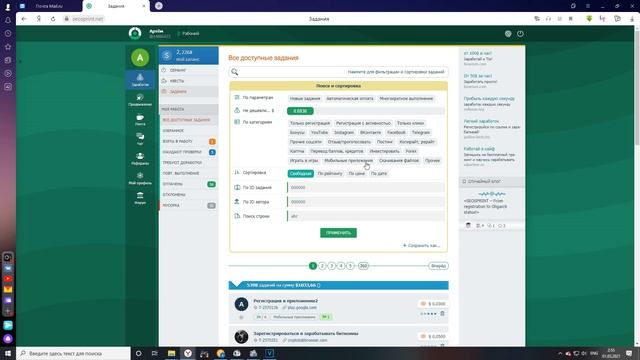Screen dimensions: 640x360
Task: Click the Yandex browser taskbar icon
Action: tap(188, 353)
